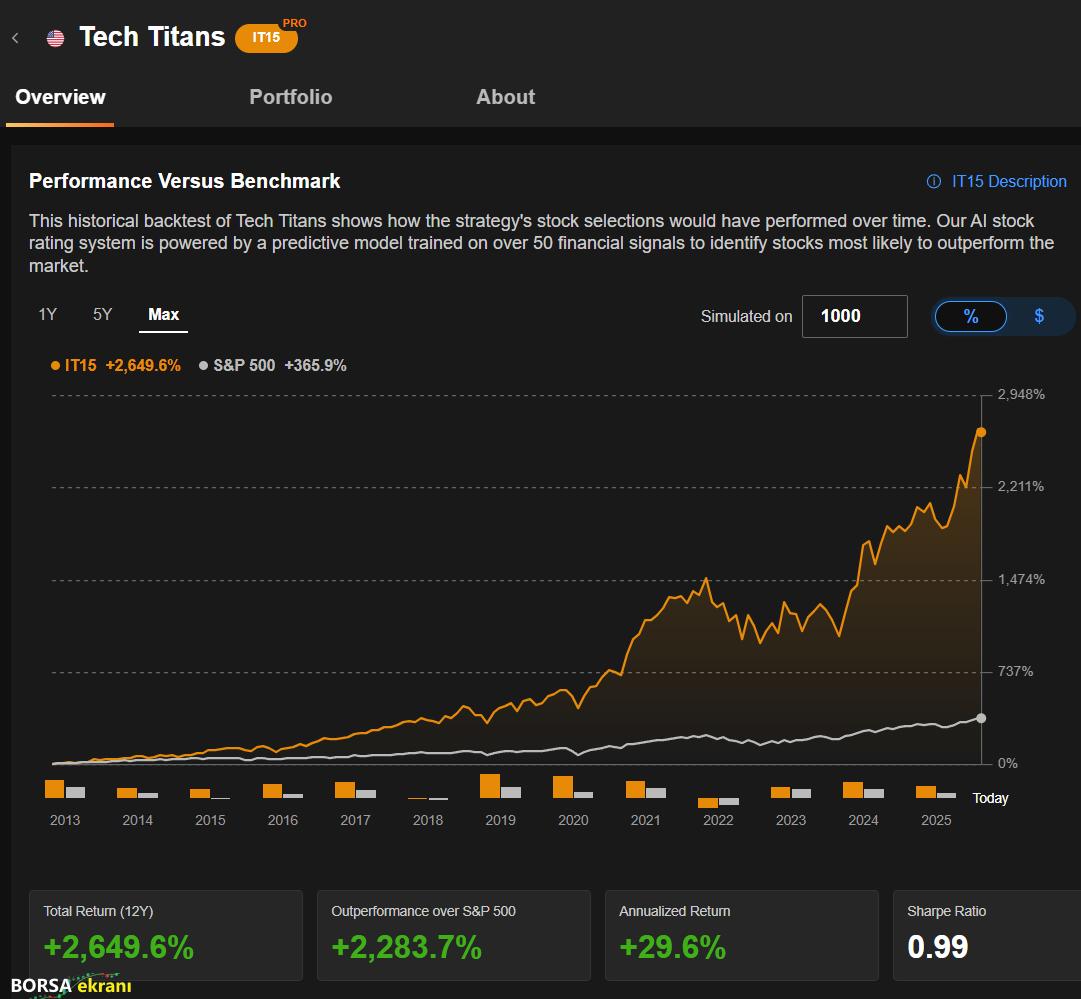Click the orange IT15 legend dot

click(55, 366)
